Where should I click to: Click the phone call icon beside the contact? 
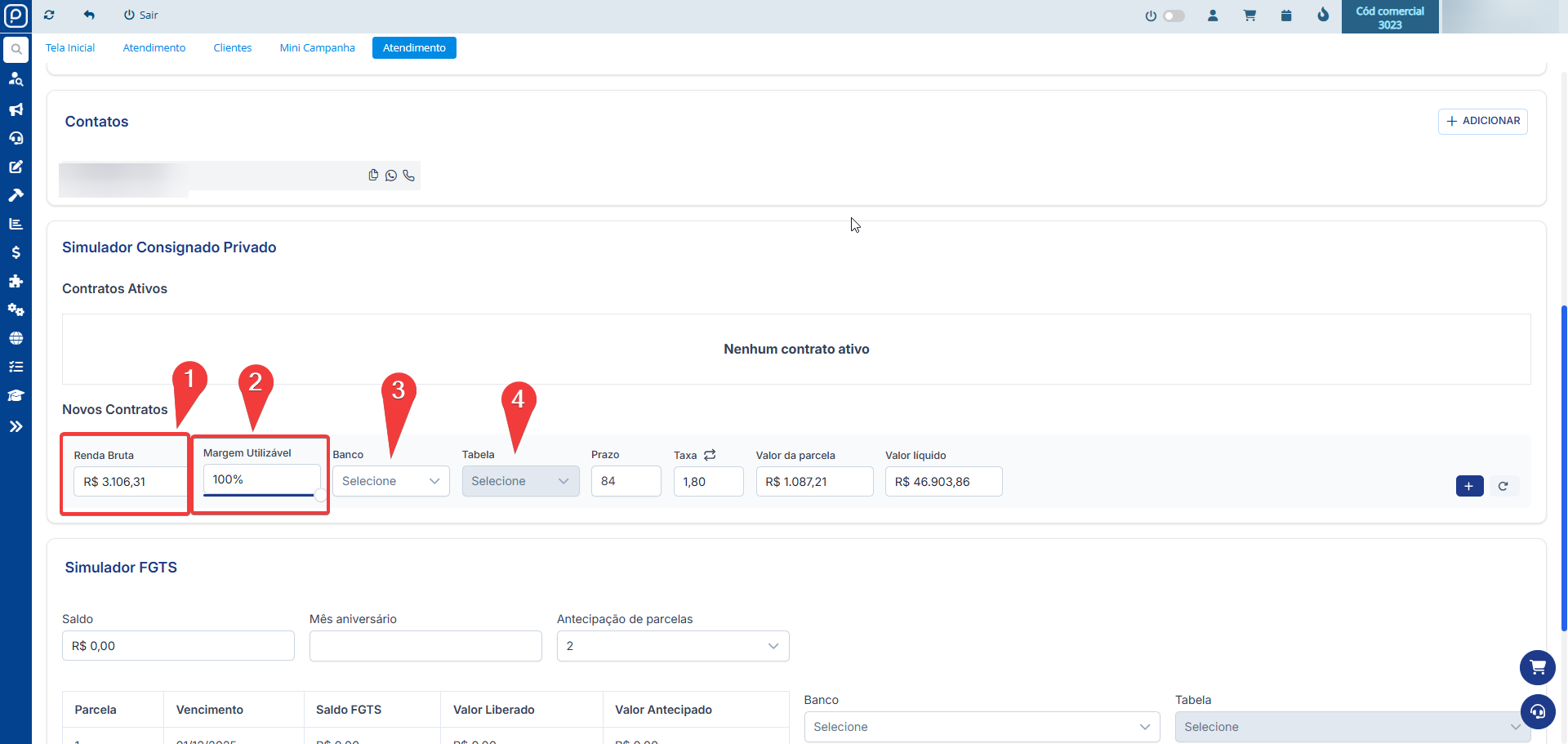pyautogui.click(x=409, y=176)
